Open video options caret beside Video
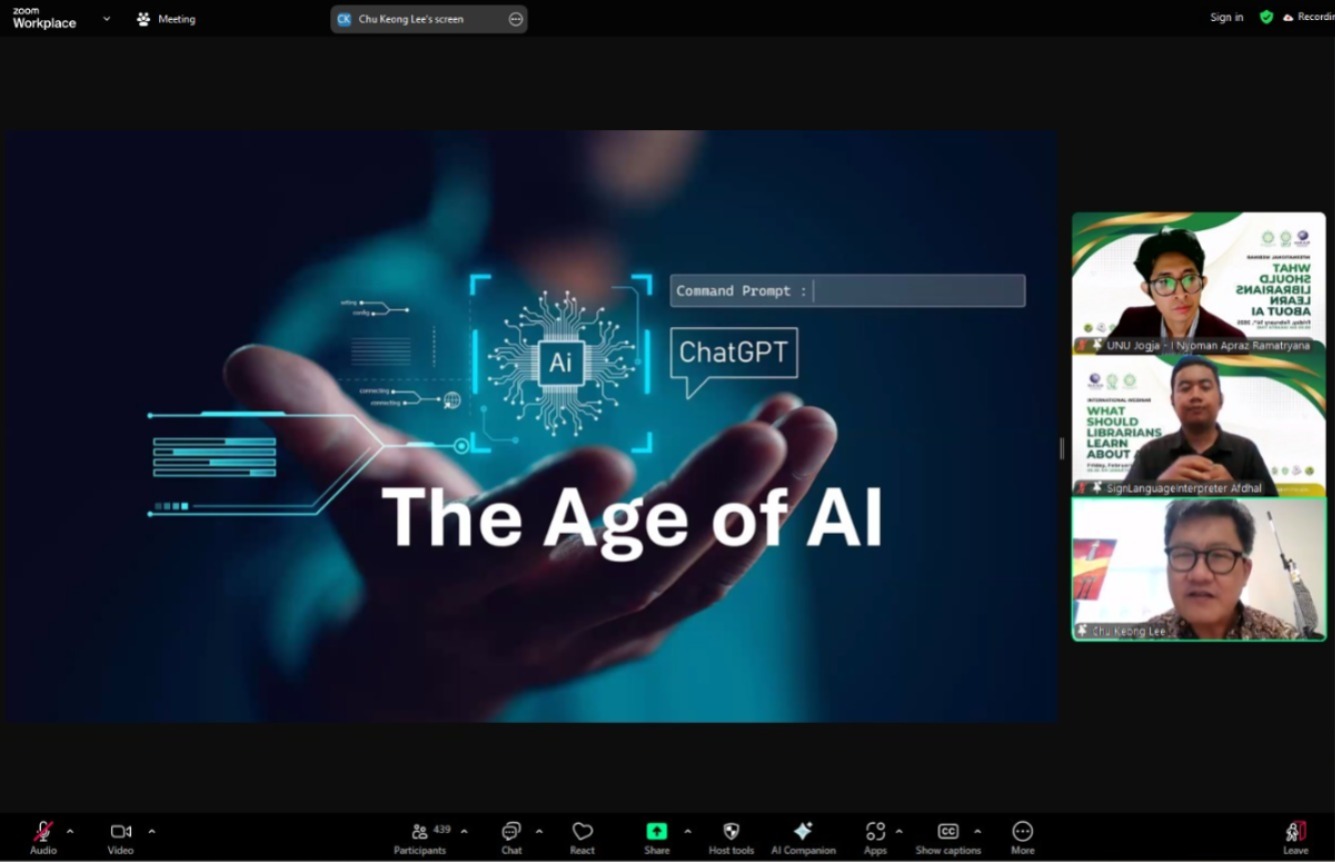Screen dimensions: 1335x862 pos(152,831)
